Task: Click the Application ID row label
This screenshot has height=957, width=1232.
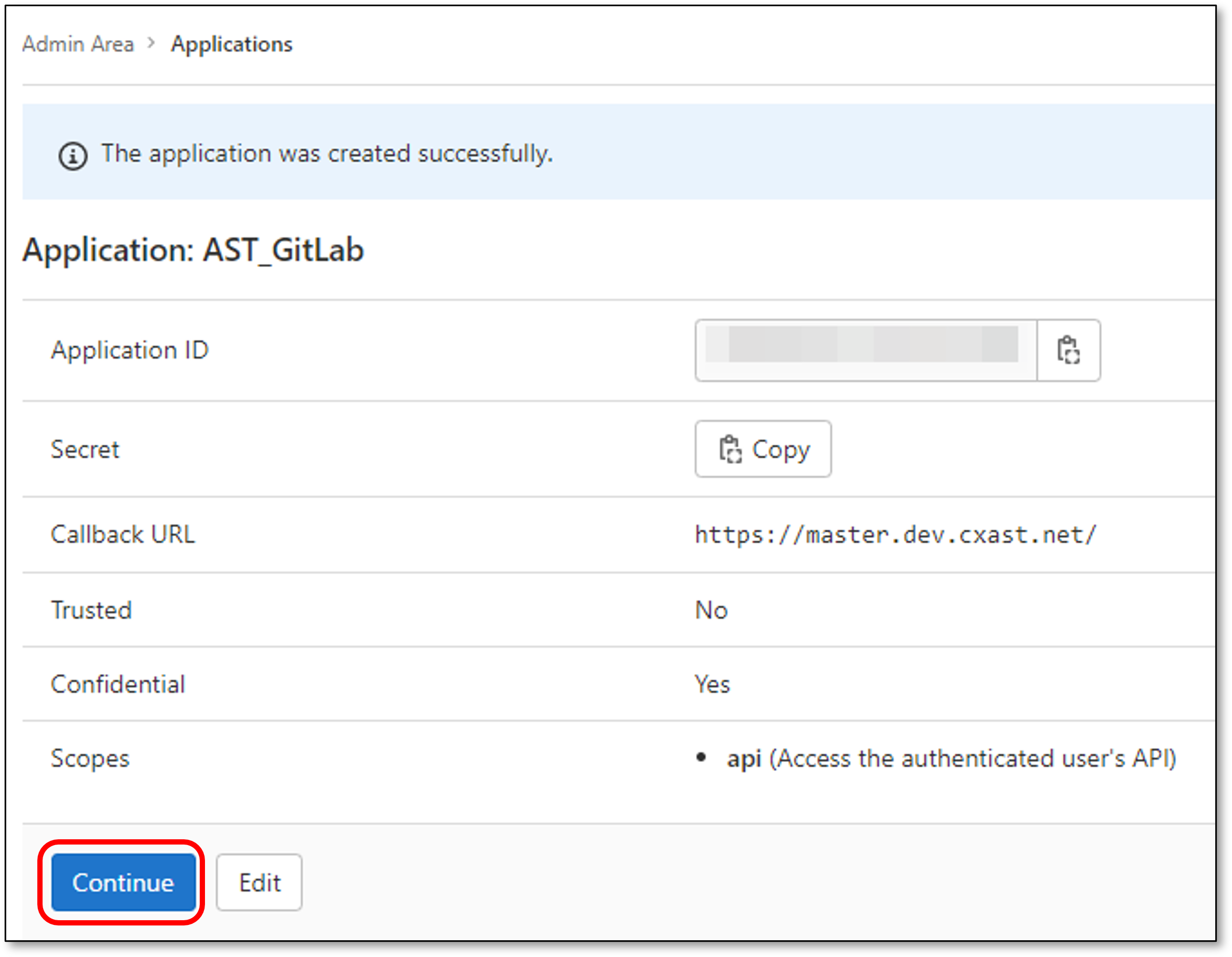Action: pyautogui.click(x=130, y=350)
